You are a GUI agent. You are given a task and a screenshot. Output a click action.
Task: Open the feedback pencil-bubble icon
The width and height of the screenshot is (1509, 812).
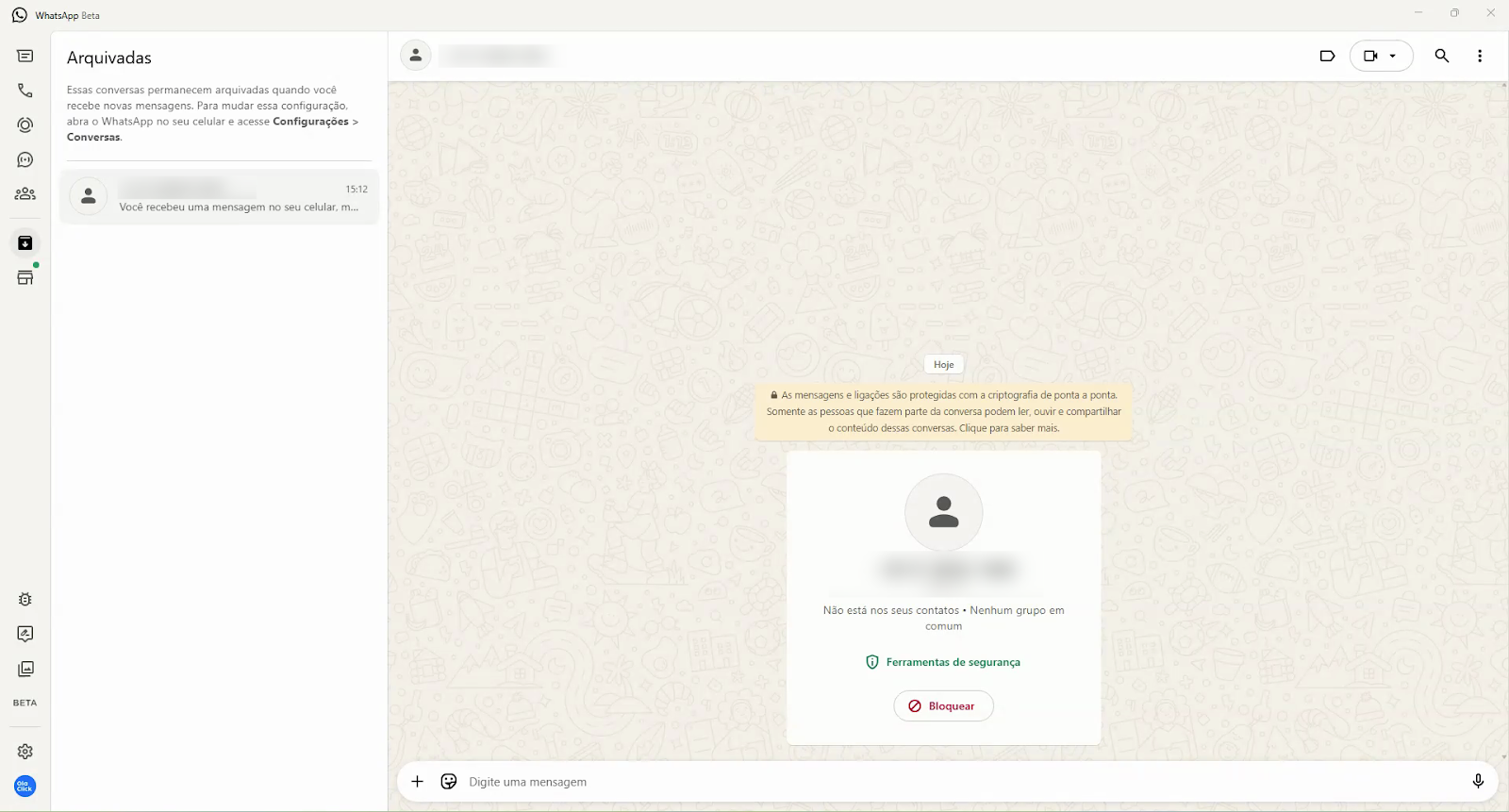coord(25,634)
